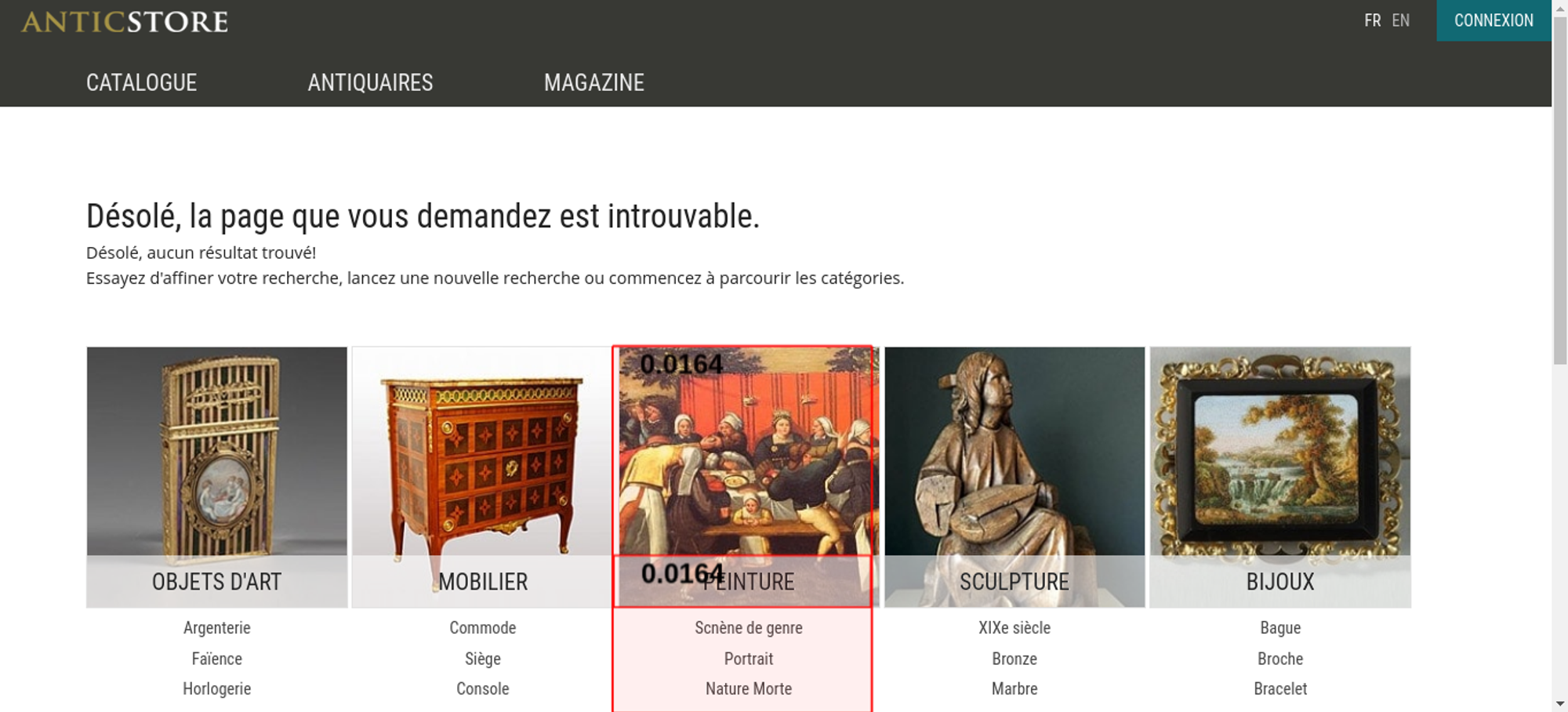Open the Sculpture category thumbnail
Screen dimensions: 1568x712
point(1014,477)
